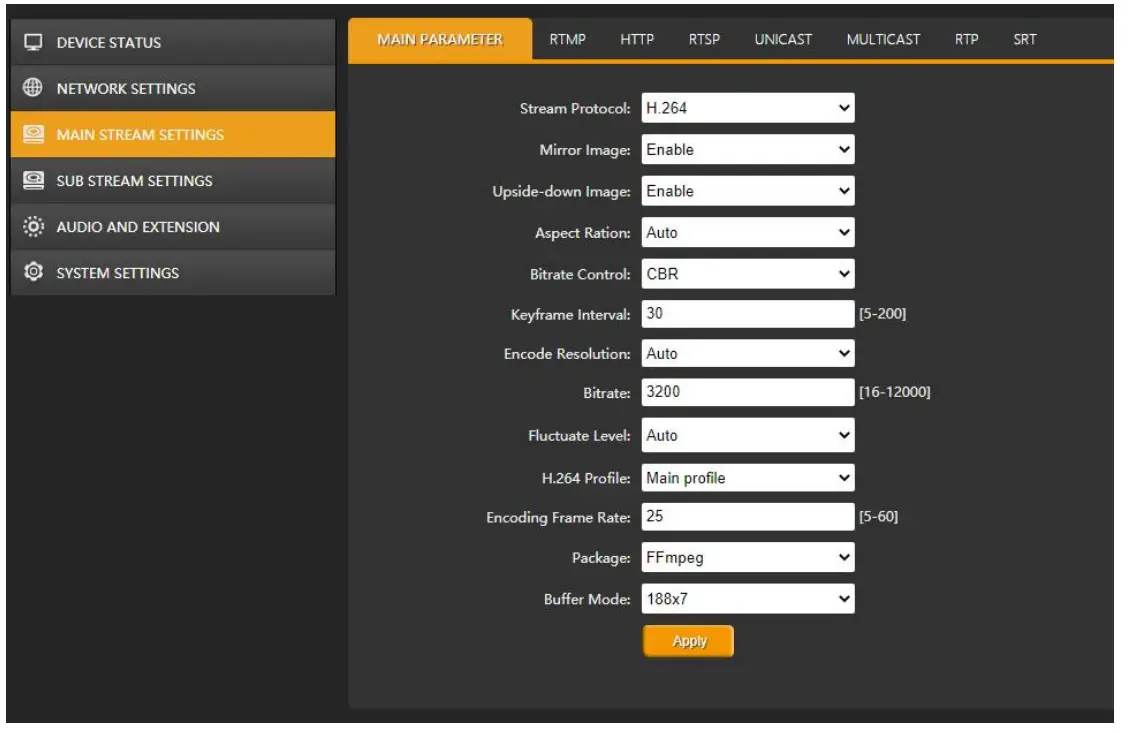Click the Audio and Extension sun icon
This screenshot has width=1128, height=733.
33,227
